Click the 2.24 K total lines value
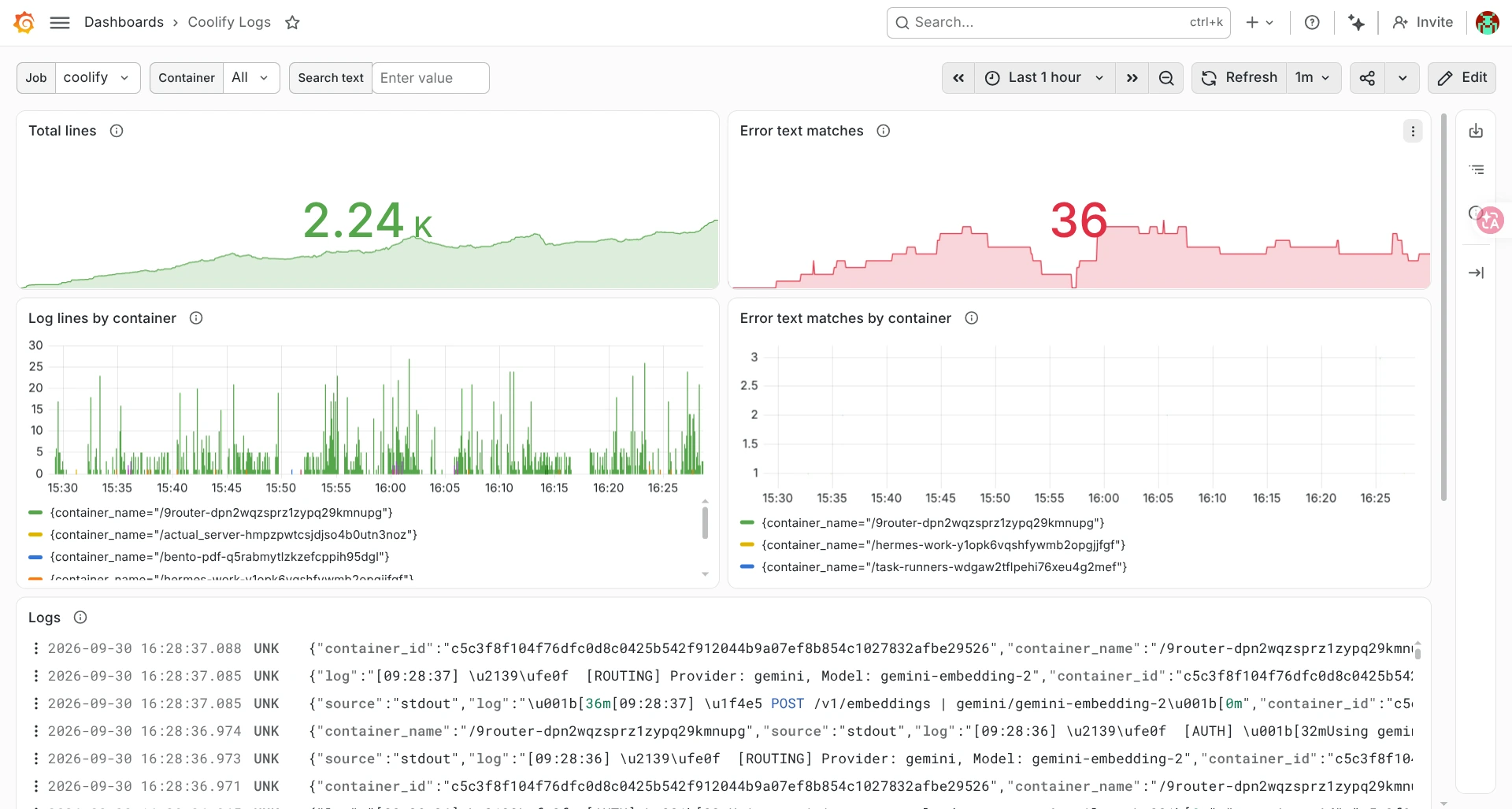 [368, 221]
